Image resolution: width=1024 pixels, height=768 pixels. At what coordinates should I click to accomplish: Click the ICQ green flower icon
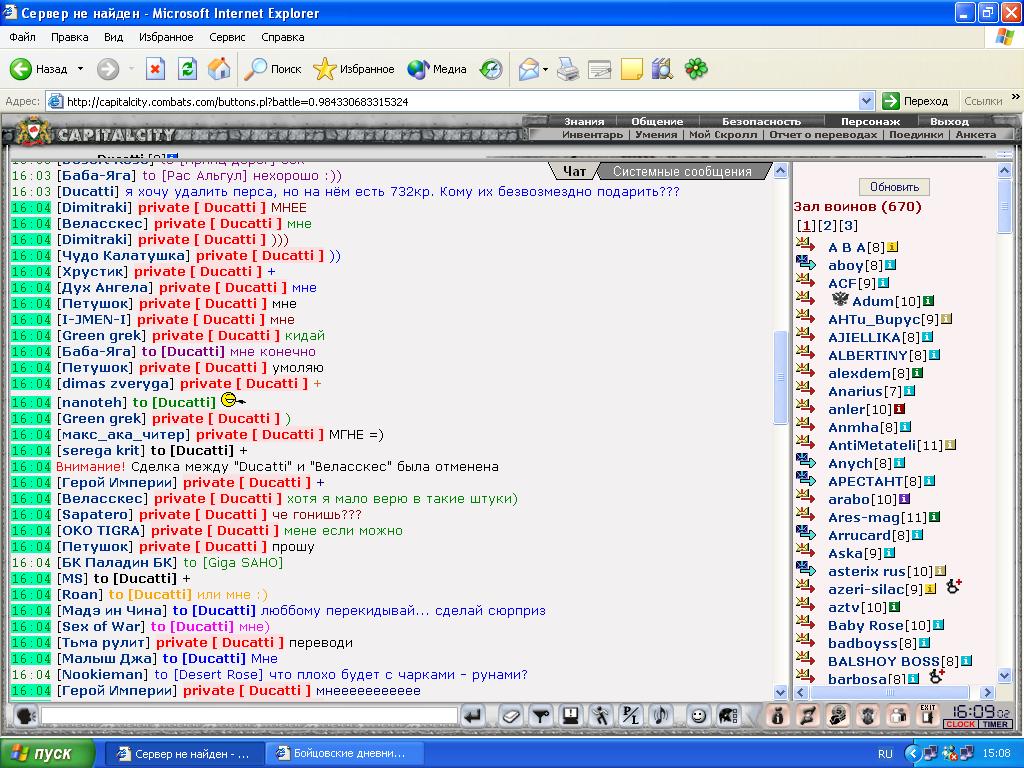(696, 69)
